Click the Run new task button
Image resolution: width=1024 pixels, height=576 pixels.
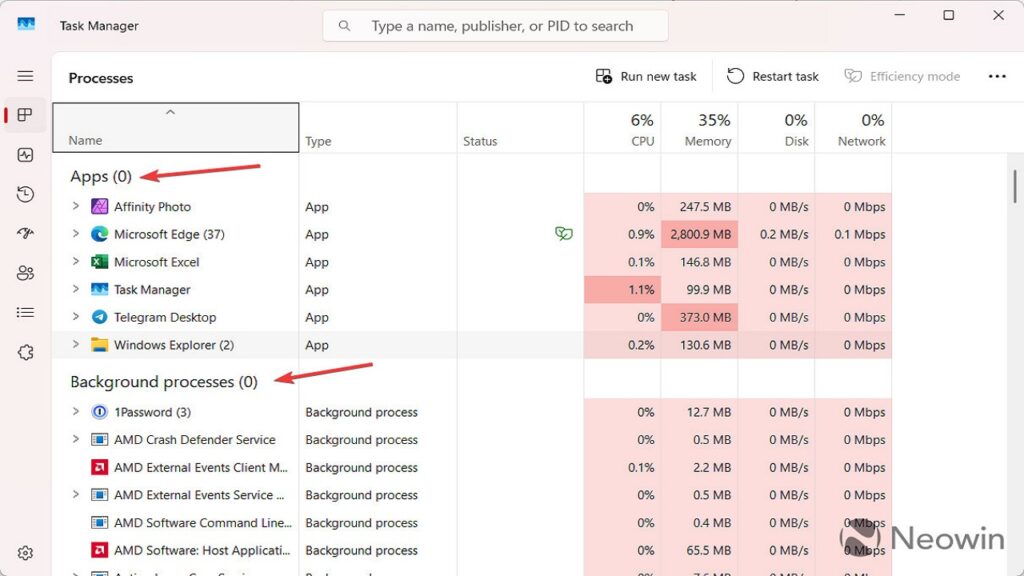click(x=646, y=76)
